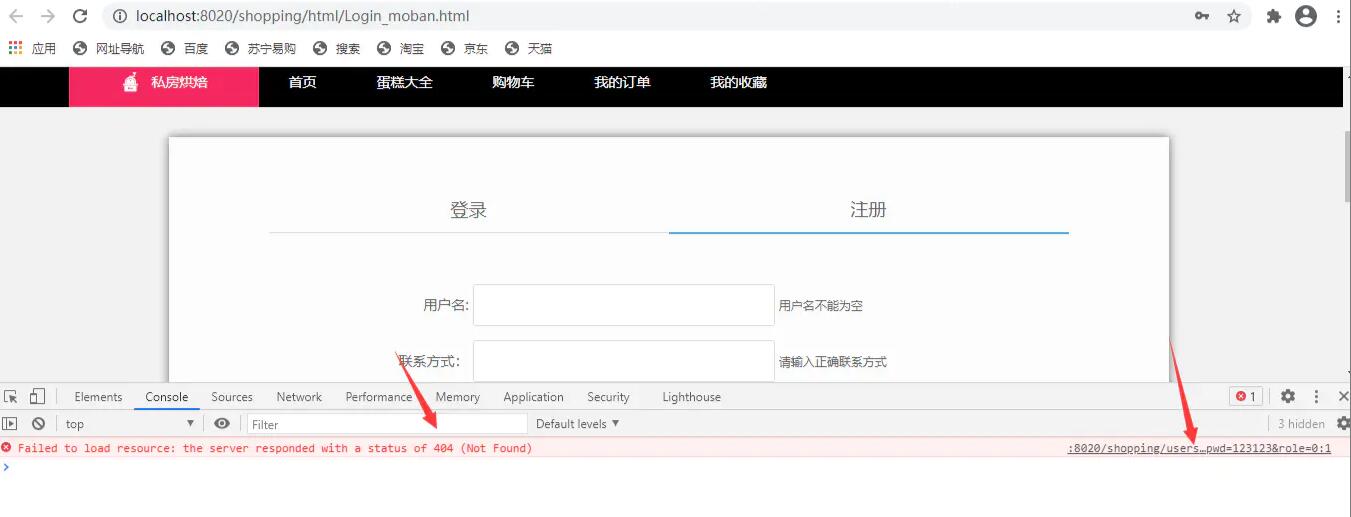Screen dimensions: 1351x517
Task: Click the browser forward arrow
Action: [48, 16]
